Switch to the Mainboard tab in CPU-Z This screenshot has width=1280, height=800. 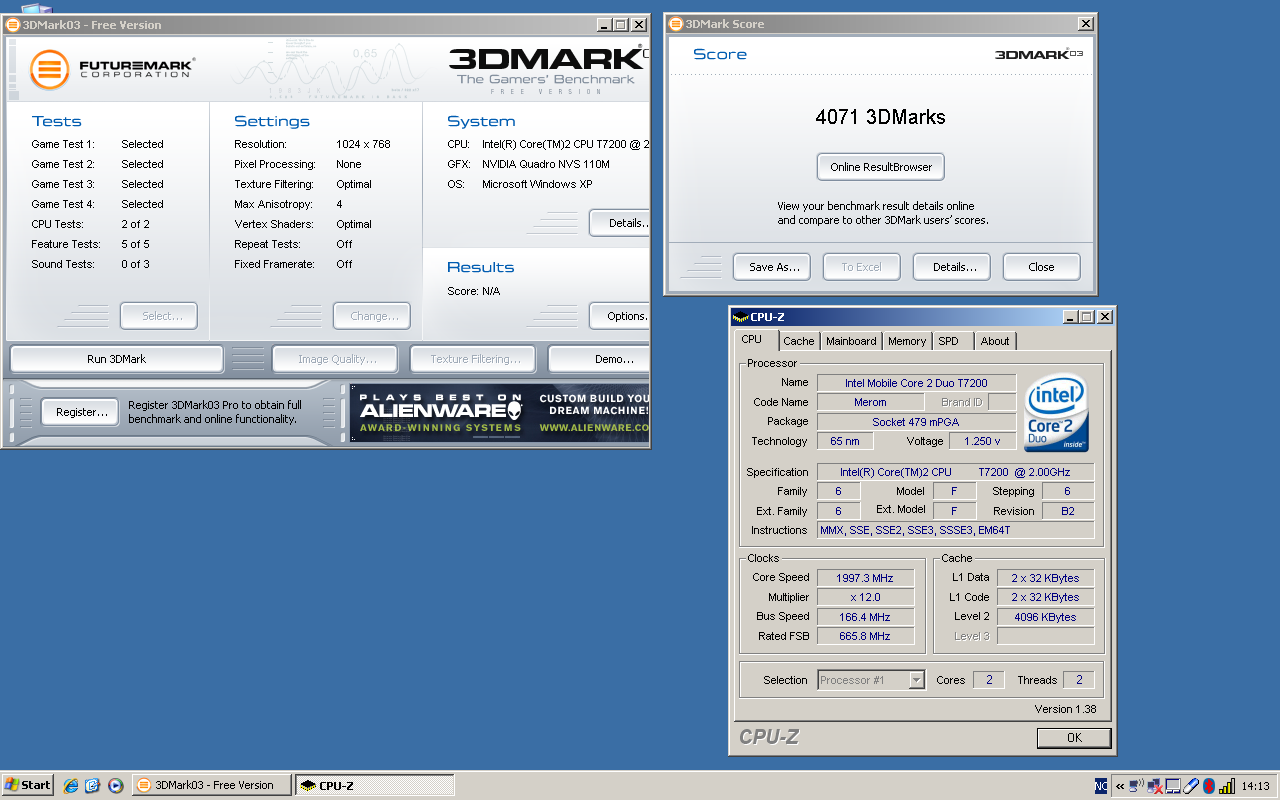[x=851, y=341]
